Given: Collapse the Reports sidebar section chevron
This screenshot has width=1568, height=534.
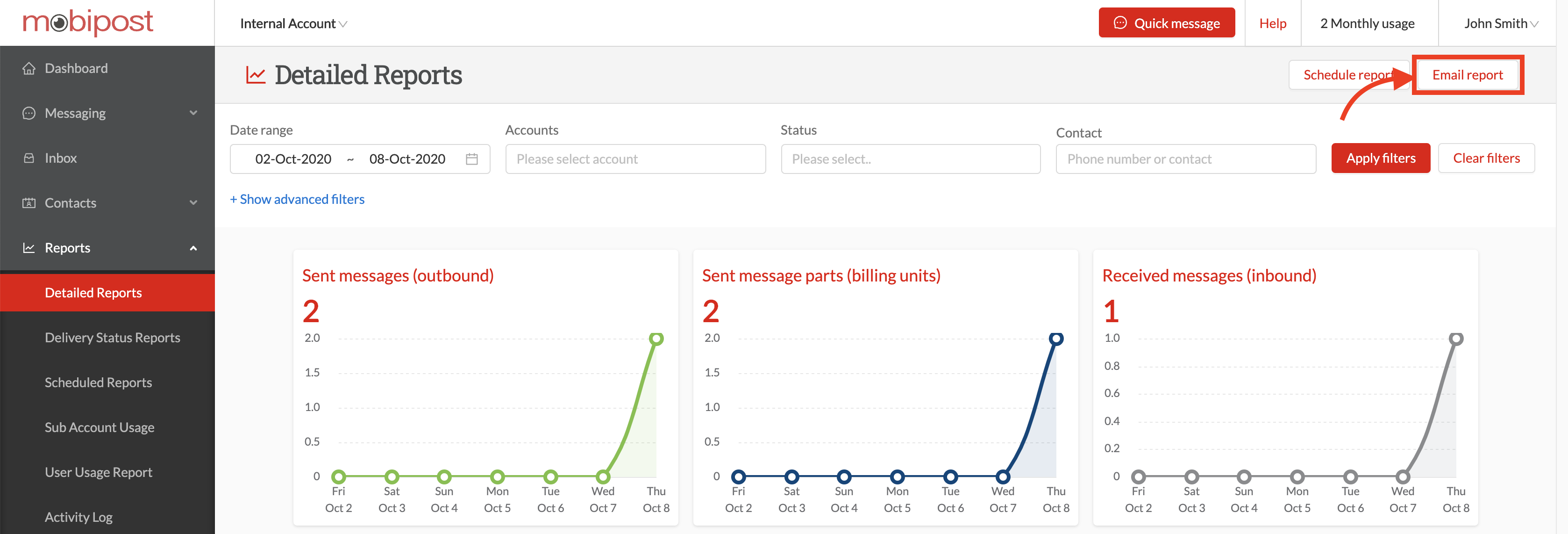Looking at the screenshot, I should 193,248.
